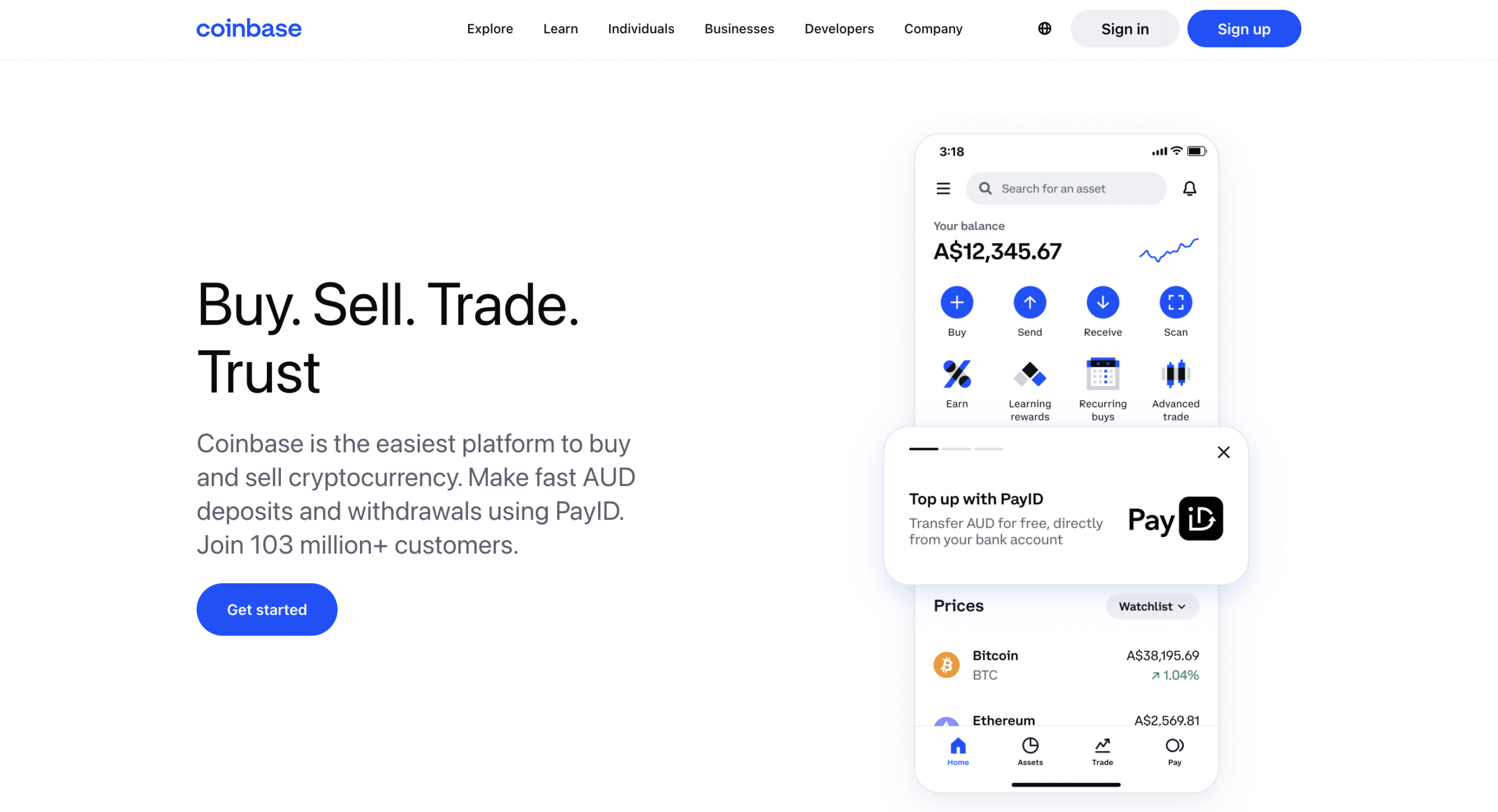Open the Explore menu item
Screen dimensions: 1498x812
(x=489, y=29)
